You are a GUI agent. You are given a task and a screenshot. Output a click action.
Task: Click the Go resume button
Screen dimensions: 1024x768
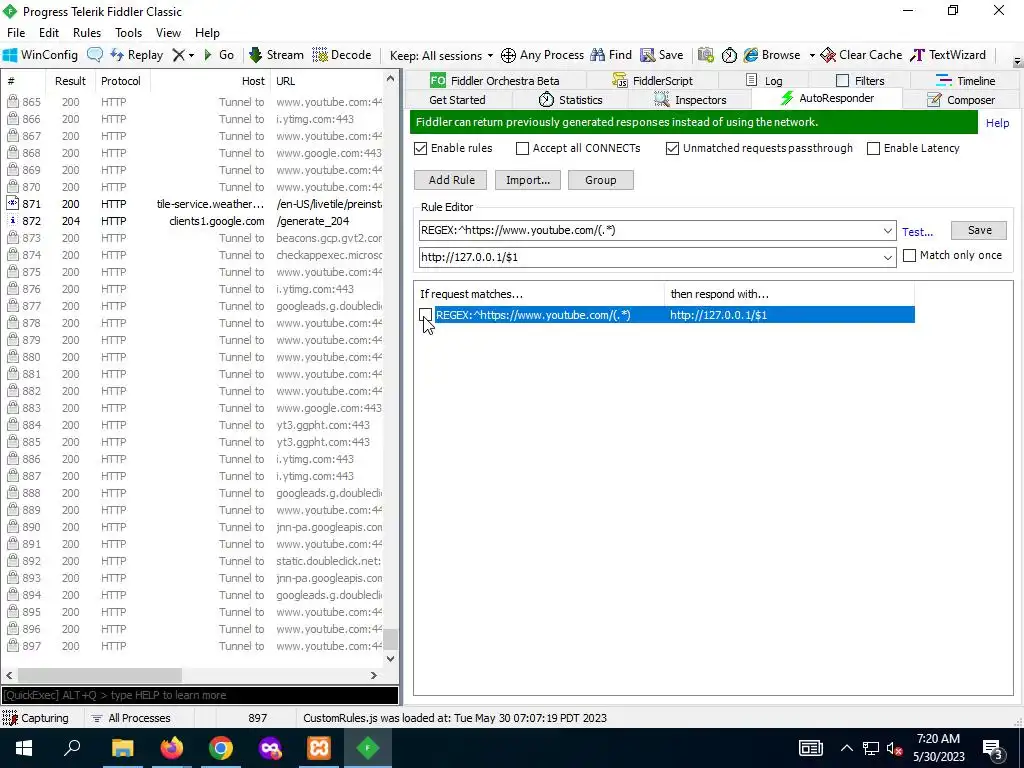[x=219, y=55]
